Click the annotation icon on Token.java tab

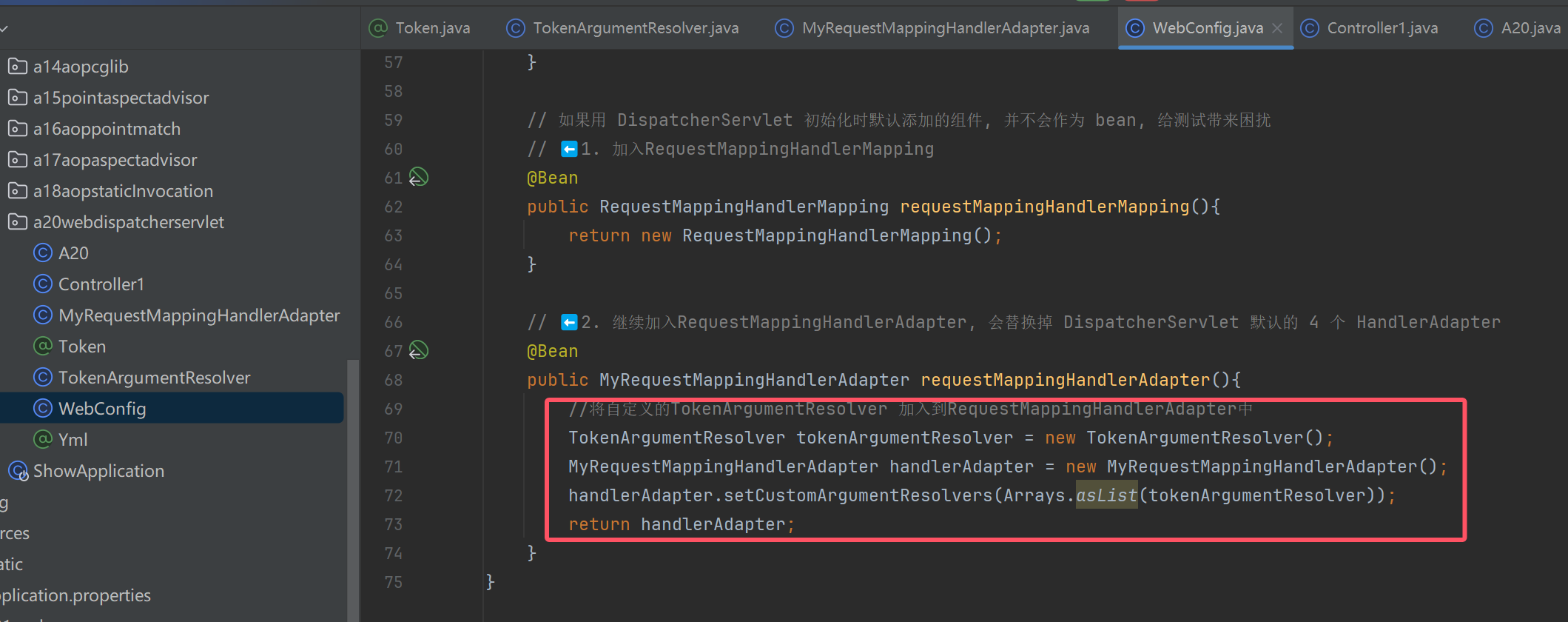378,28
